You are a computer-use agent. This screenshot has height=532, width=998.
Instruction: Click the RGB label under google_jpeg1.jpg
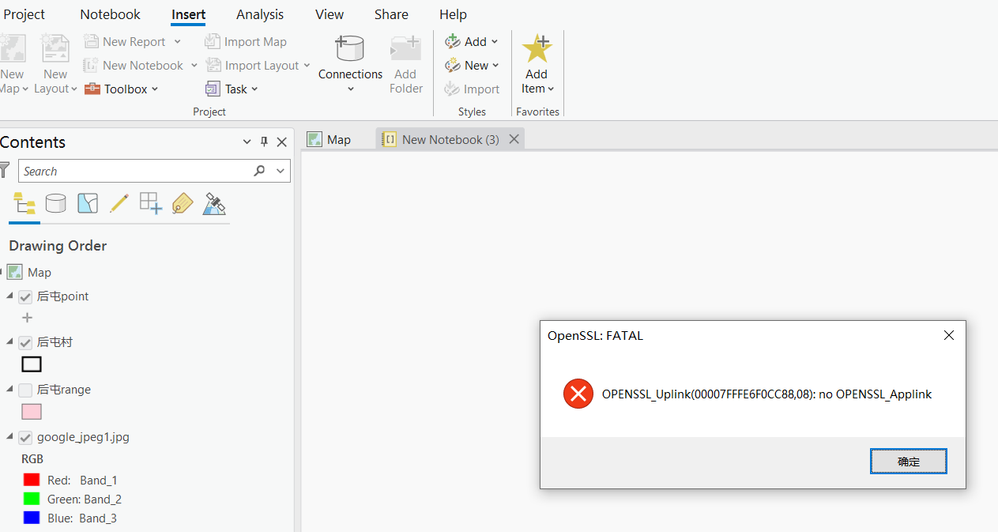[32, 459]
